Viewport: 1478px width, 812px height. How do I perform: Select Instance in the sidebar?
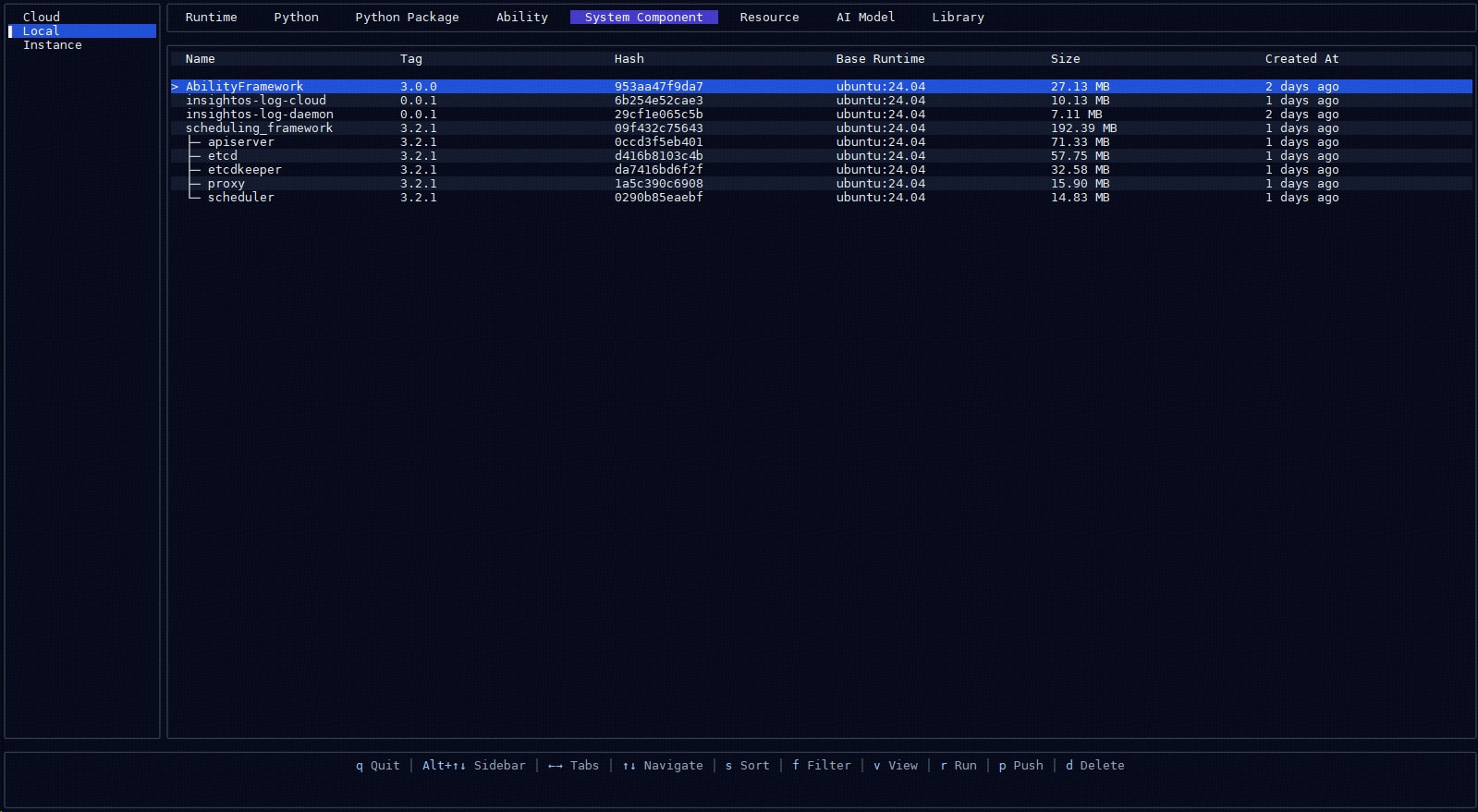pyautogui.click(x=53, y=44)
